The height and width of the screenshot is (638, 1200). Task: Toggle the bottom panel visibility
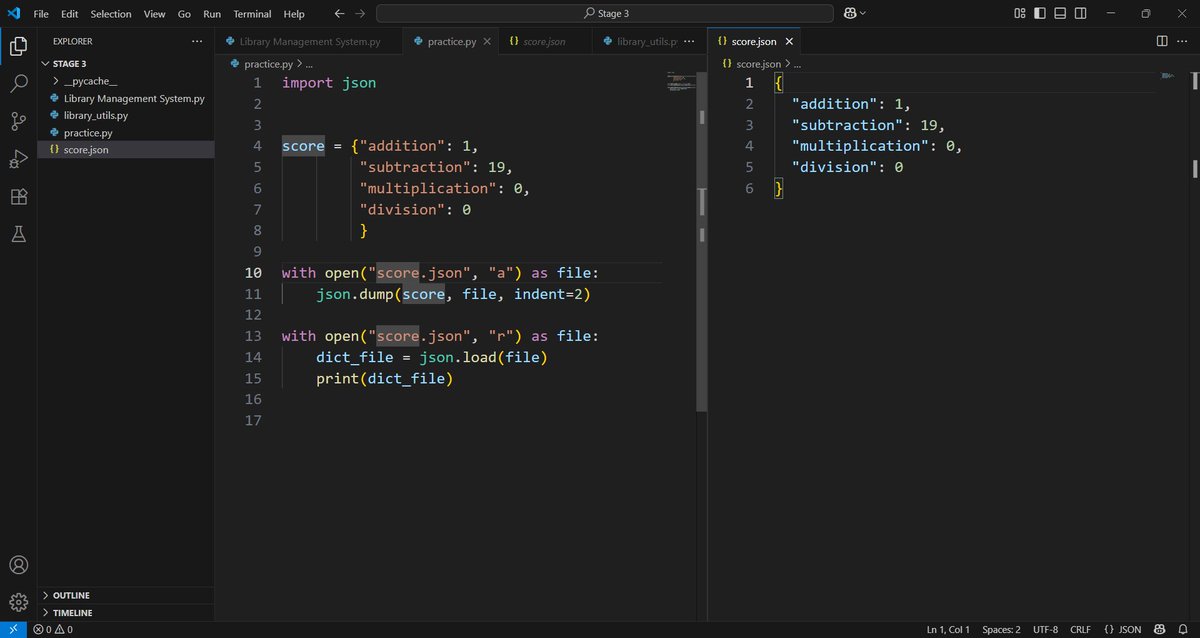click(x=1061, y=14)
